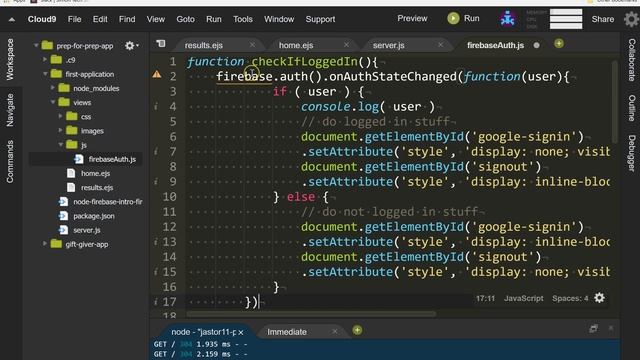Close the results.ejs tab

252,45
